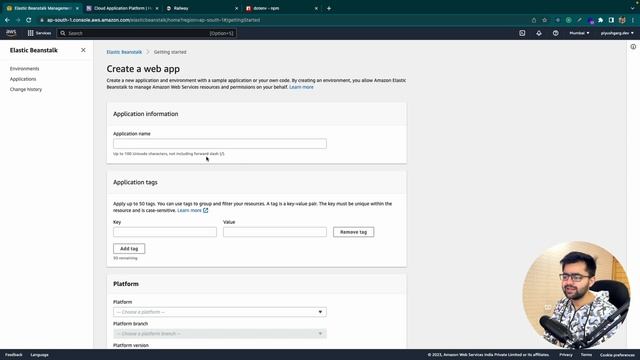The height and width of the screenshot is (360, 640).
Task: Bookmark this page with the star
Action: coord(544,20)
